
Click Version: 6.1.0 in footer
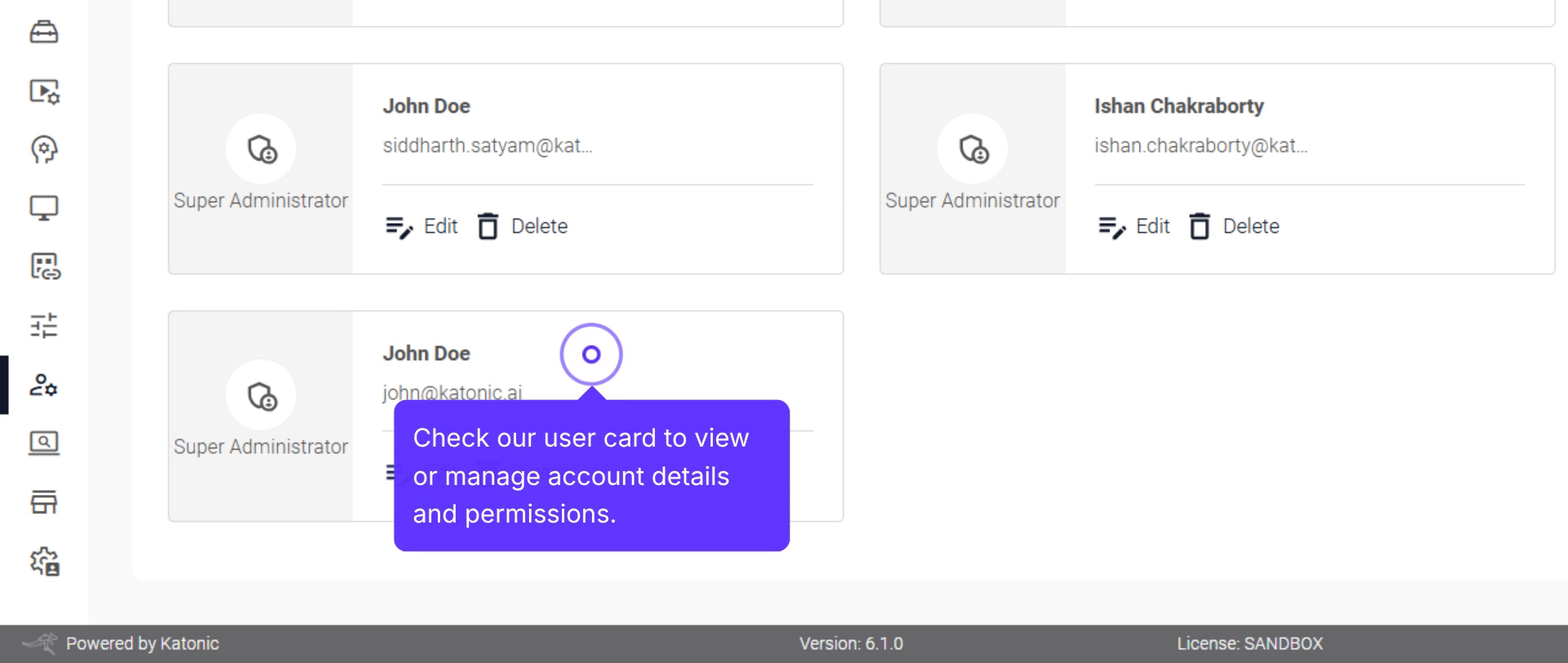click(851, 643)
